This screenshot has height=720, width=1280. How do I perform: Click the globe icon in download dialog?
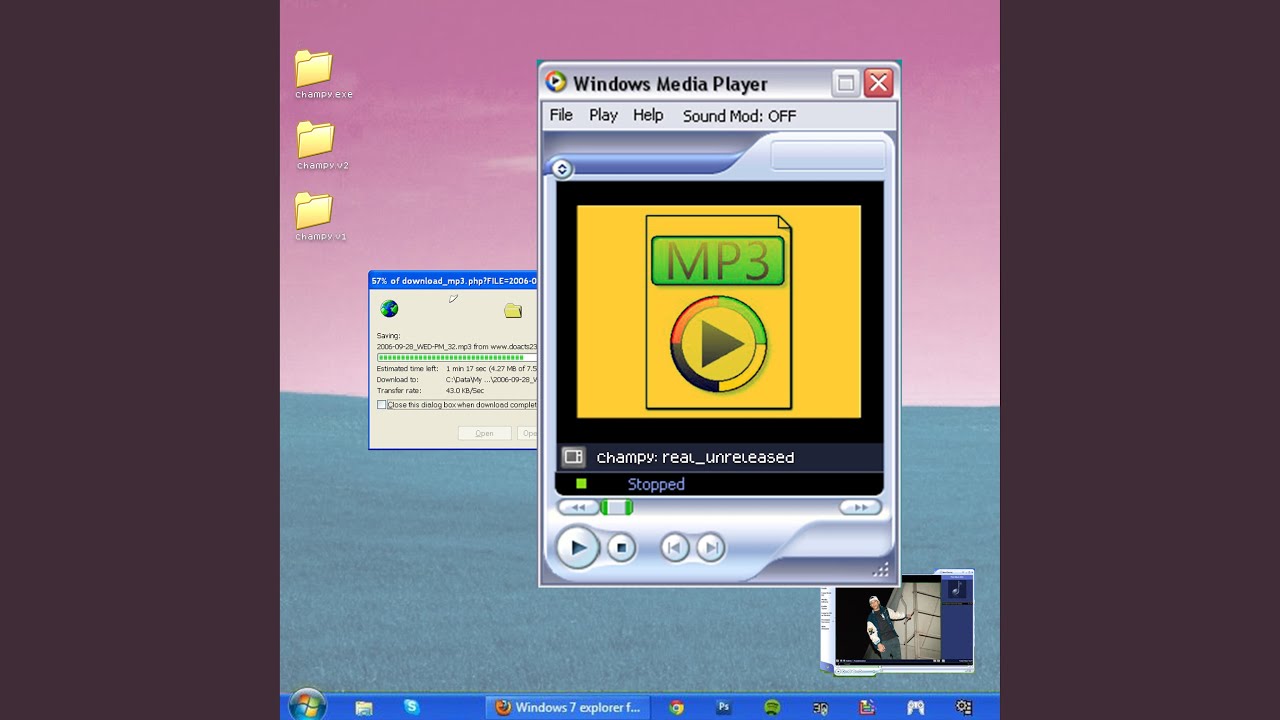pyautogui.click(x=389, y=309)
